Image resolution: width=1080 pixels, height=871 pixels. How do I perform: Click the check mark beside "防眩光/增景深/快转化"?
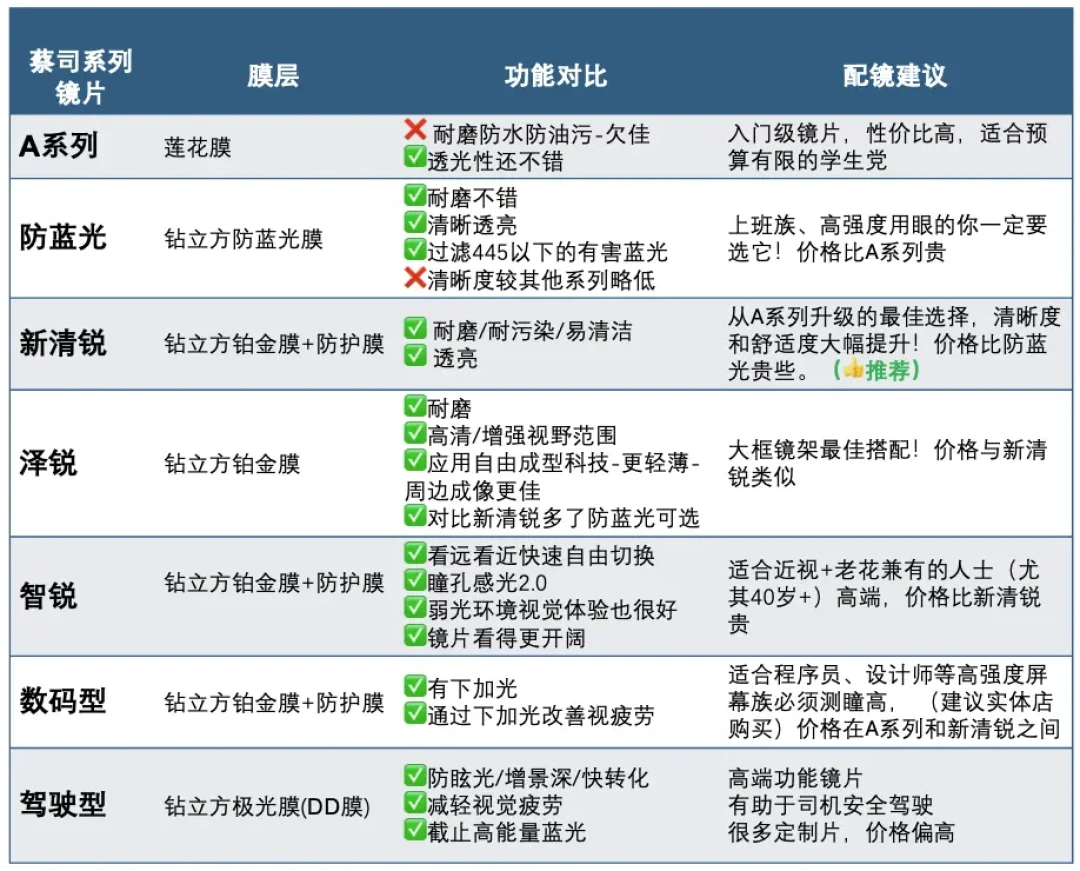[415, 775]
